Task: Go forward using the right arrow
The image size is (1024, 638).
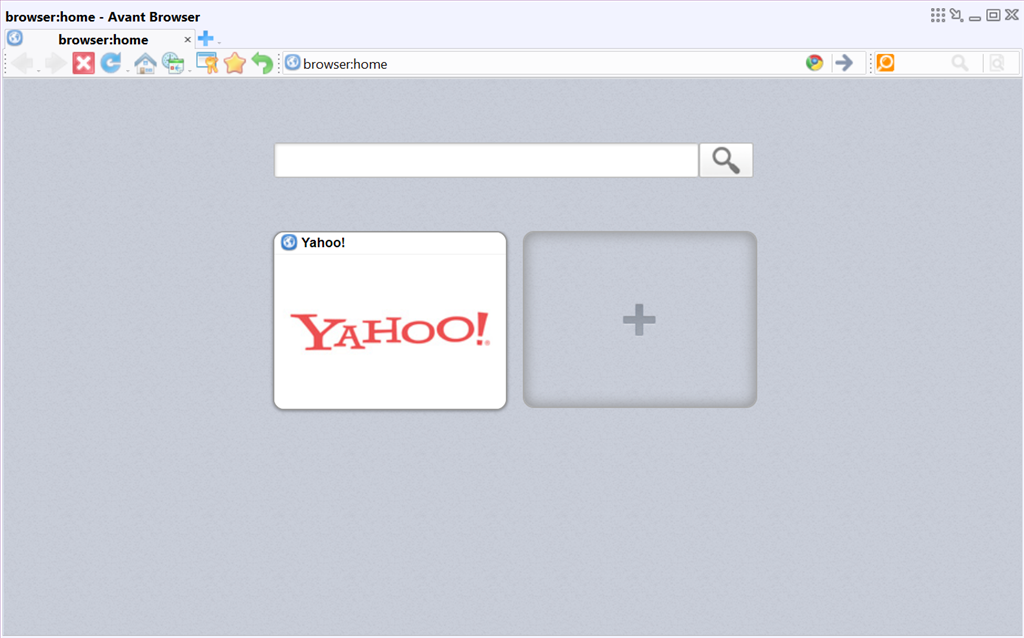Action: pos(56,63)
